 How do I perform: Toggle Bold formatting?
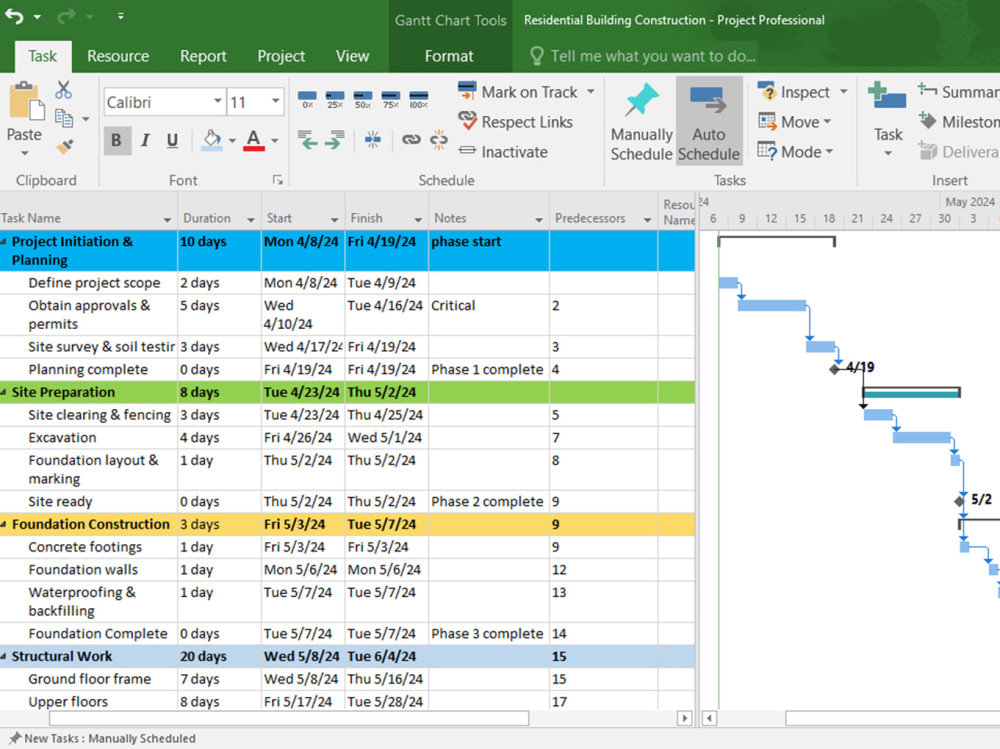click(117, 140)
